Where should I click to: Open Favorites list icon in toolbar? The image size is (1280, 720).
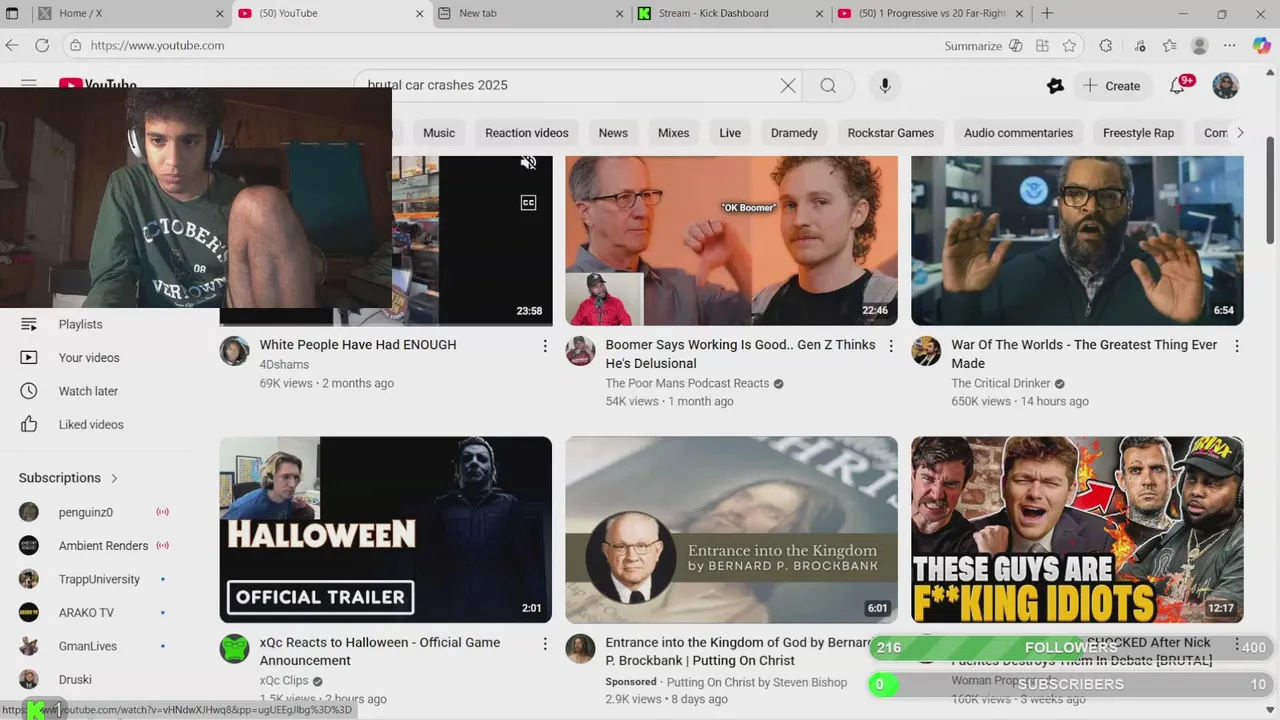1170,46
